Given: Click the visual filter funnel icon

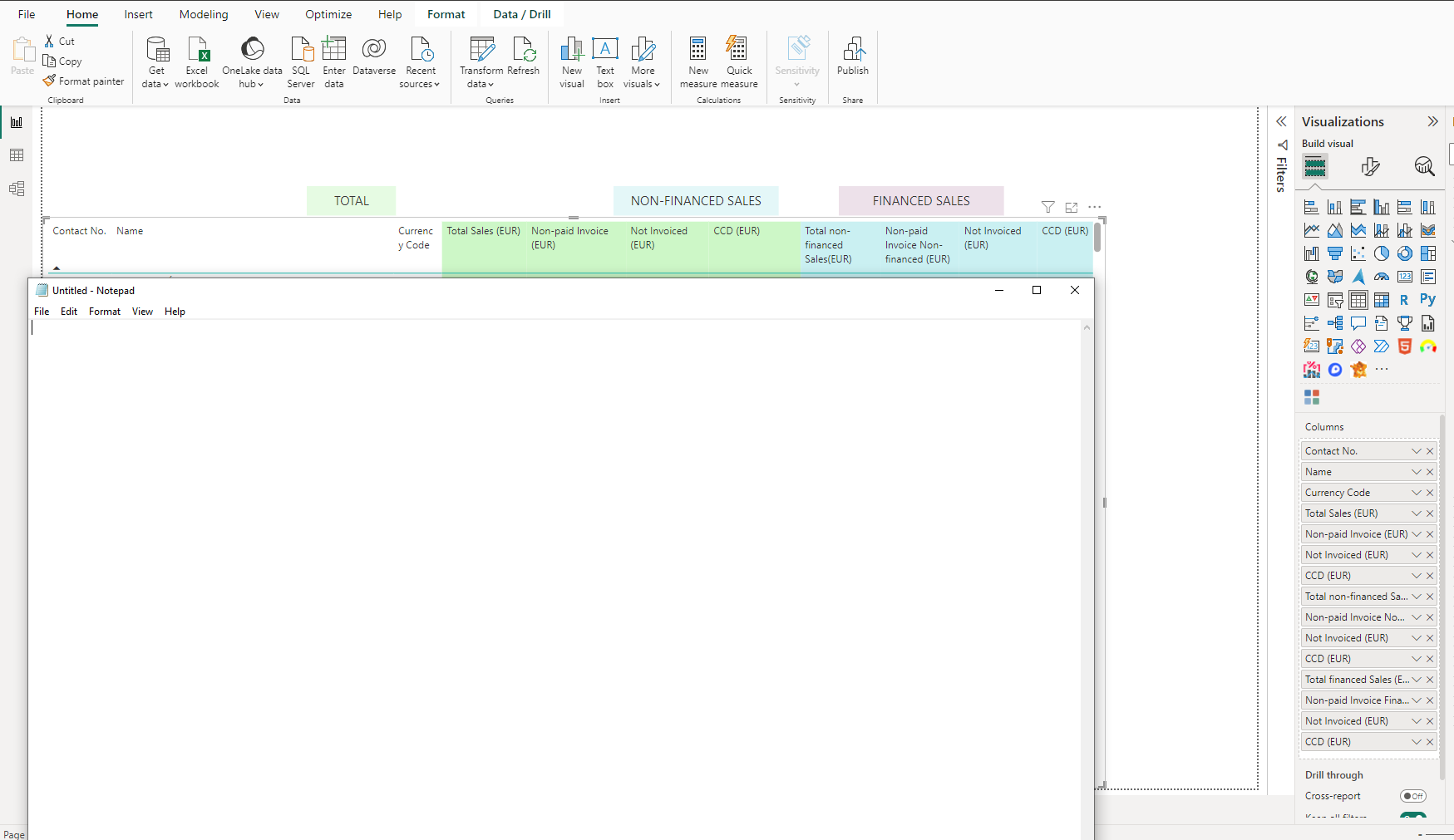Looking at the screenshot, I should [1048, 207].
